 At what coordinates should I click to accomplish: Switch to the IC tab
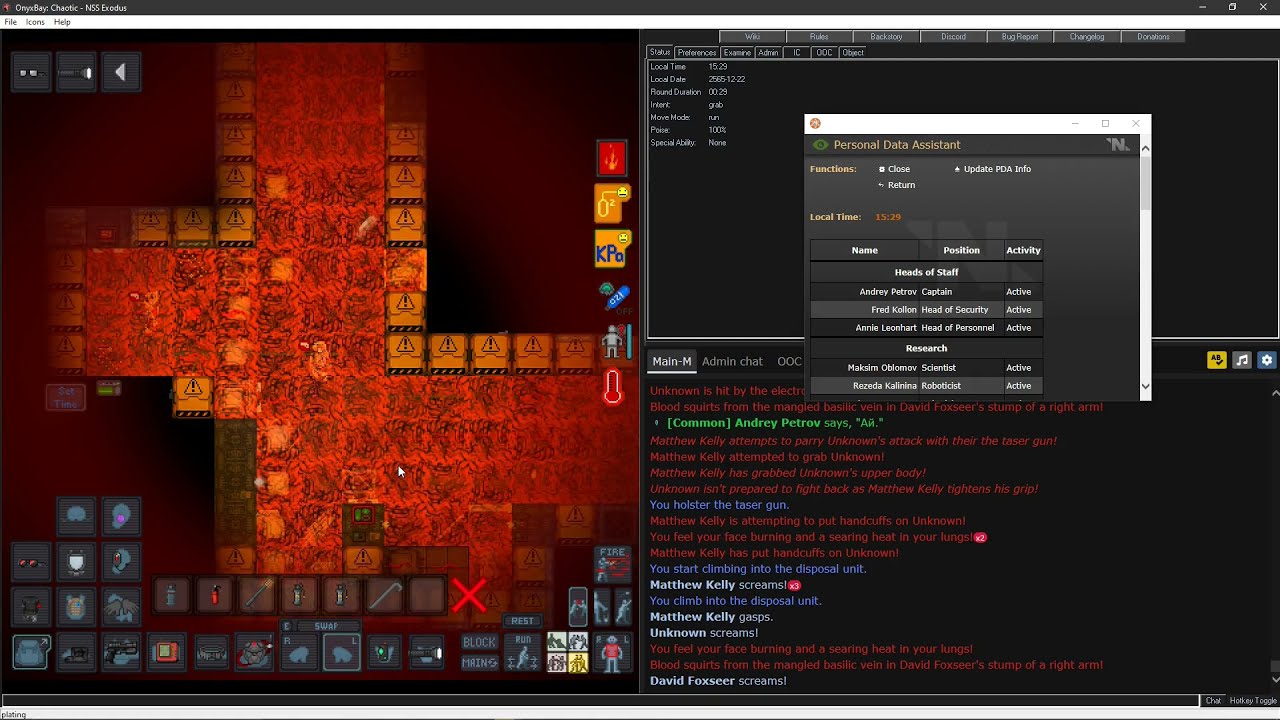(797, 53)
